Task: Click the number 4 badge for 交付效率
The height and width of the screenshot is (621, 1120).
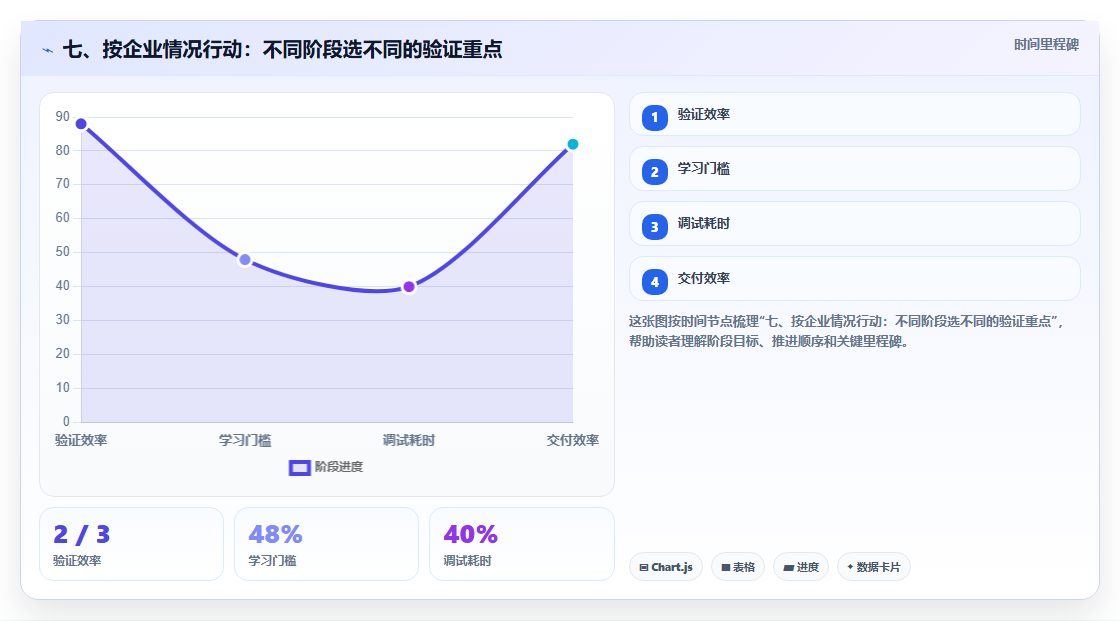Action: pyautogui.click(x=654, y=282)
